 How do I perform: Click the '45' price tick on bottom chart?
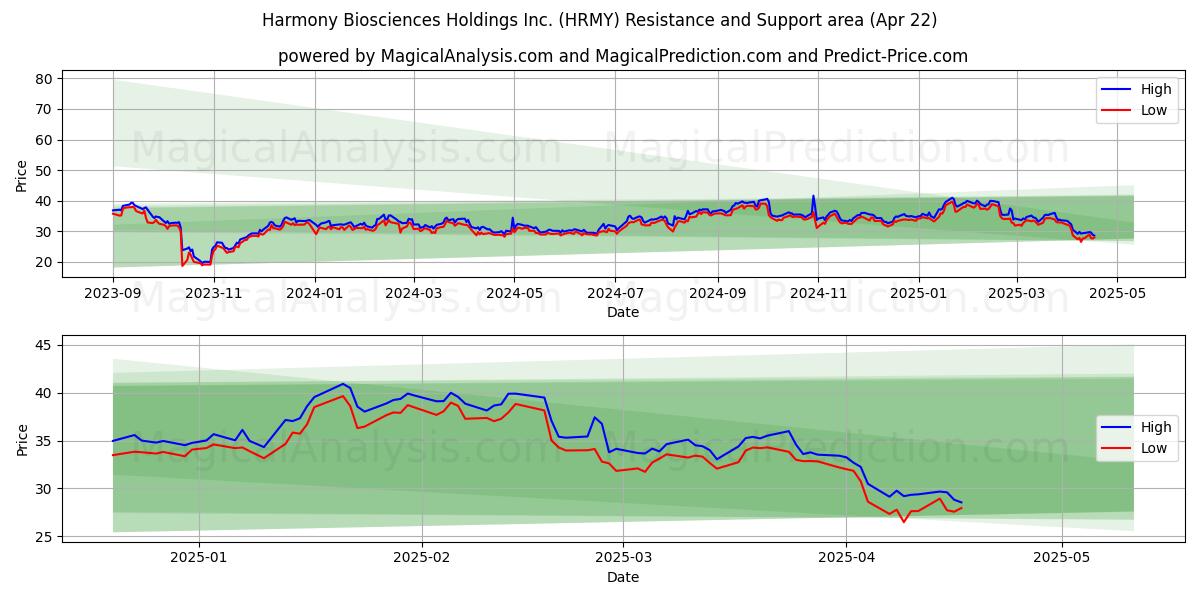(45, 345)
